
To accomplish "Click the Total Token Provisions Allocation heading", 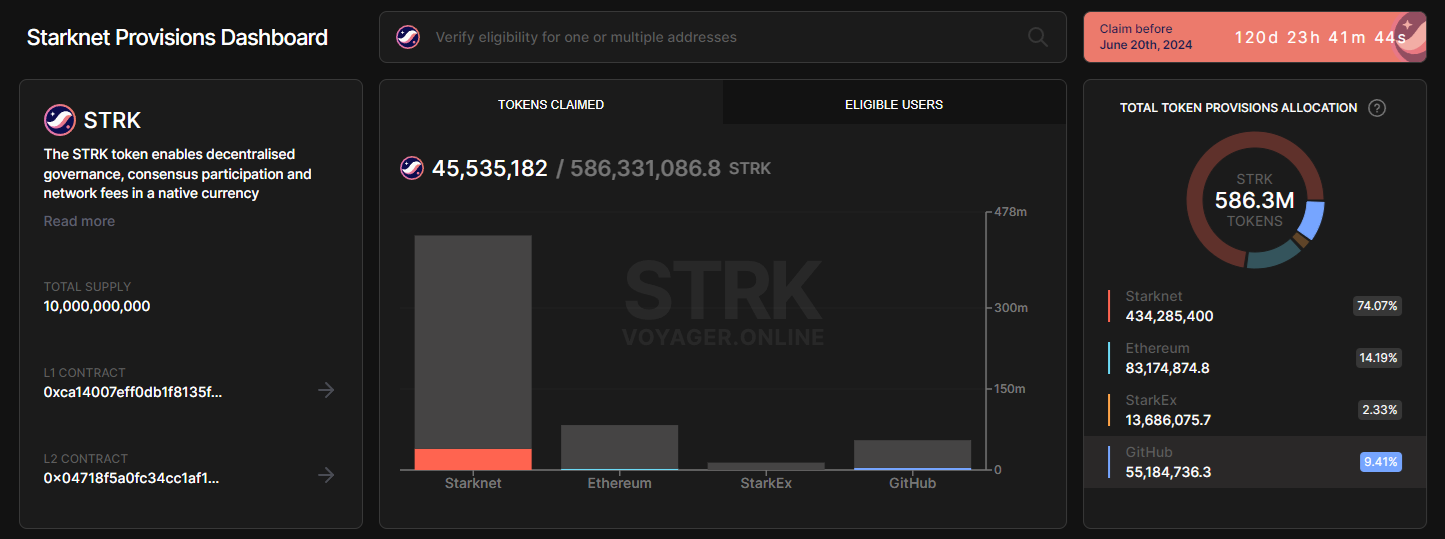I will point(1239,108).
